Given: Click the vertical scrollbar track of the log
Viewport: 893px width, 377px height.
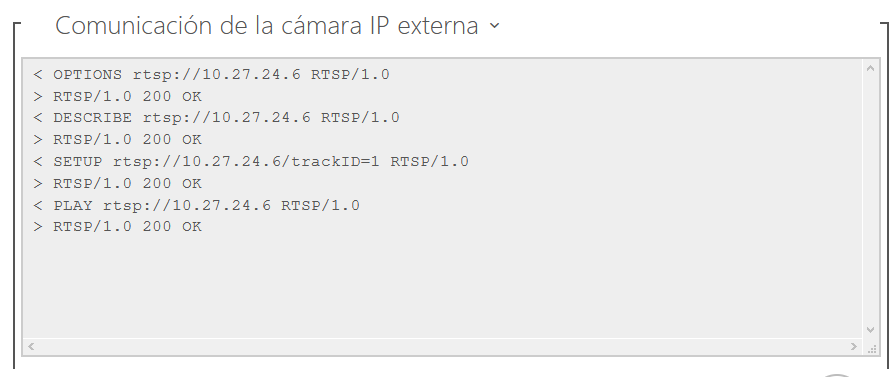Looking at the screenshot, I should click(x=870, y=199).
